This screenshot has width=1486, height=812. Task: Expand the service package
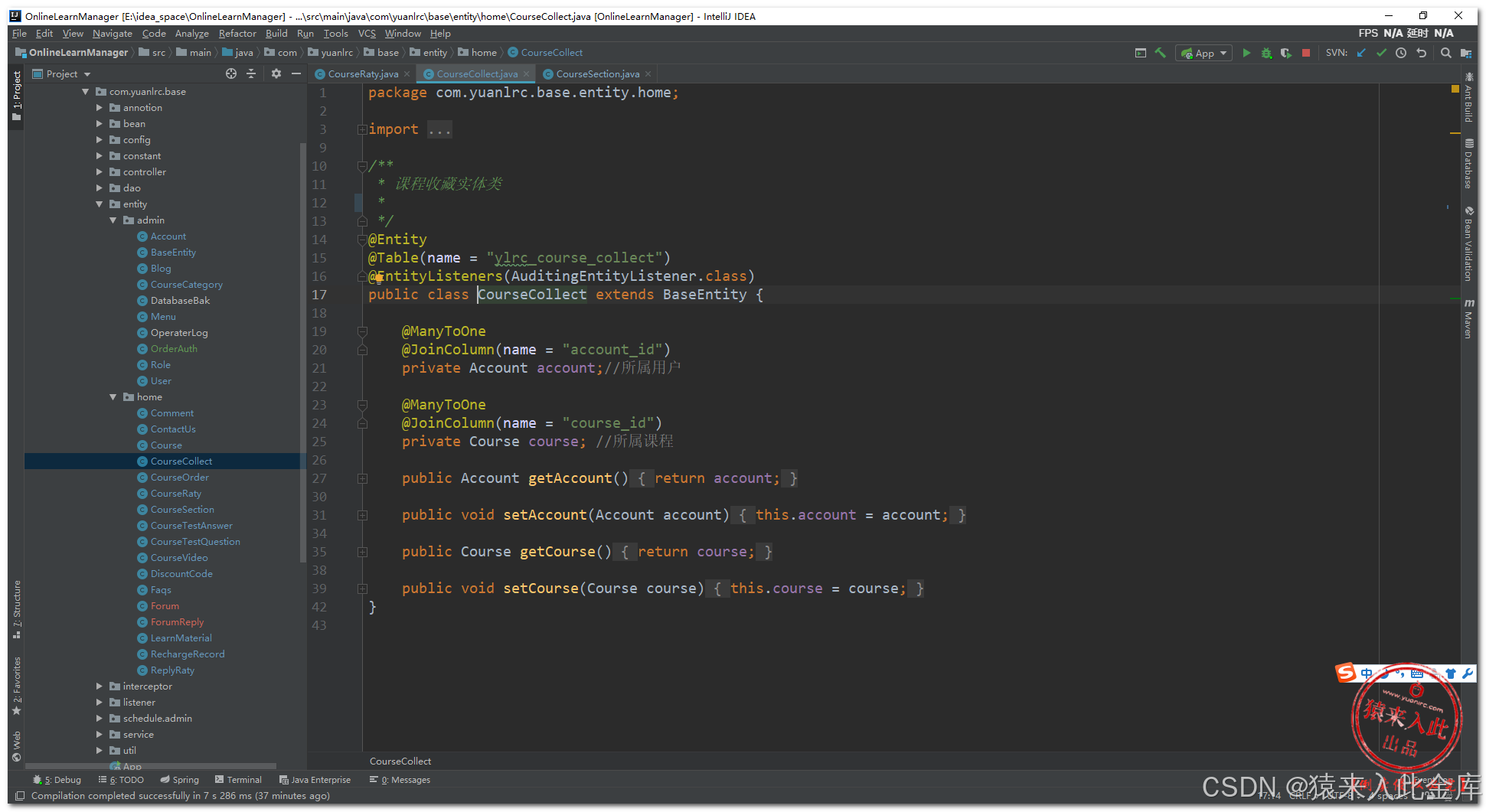pyautogui.click(x=100, y=735)
